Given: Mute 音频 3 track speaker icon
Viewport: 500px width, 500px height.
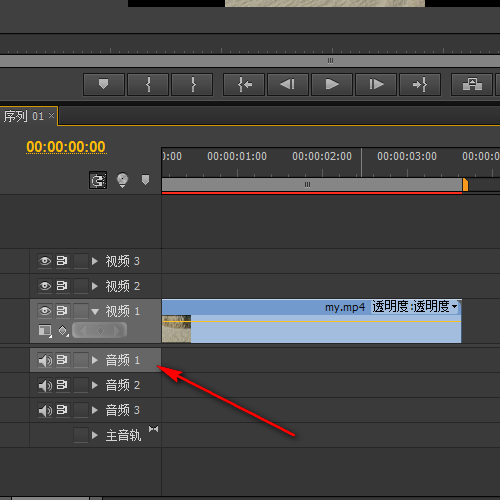Looking at the screenshot, I should pyautogui.click(x=45, y=410).
